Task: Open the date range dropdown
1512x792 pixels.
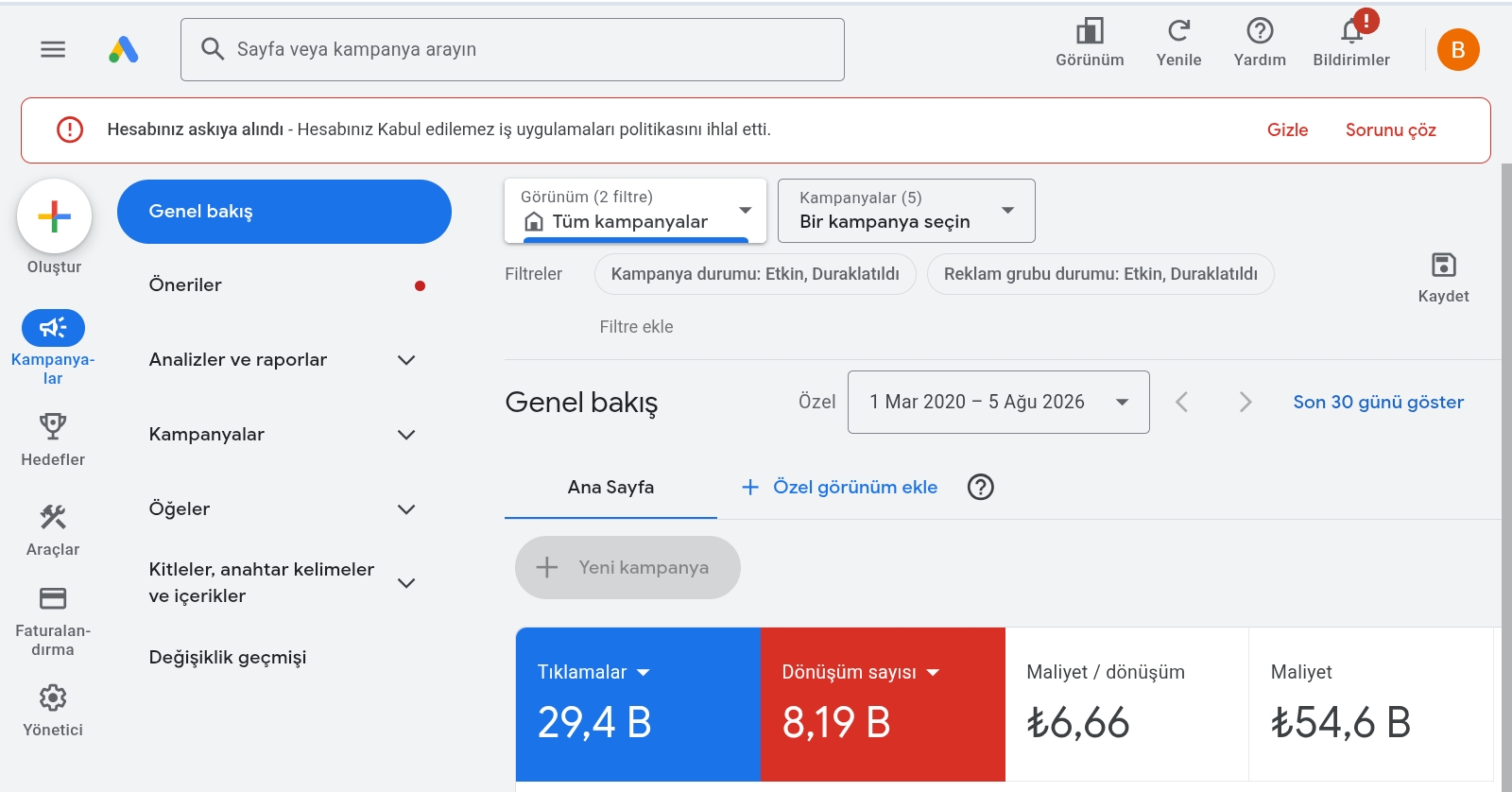Action: (x=999, y=402)
